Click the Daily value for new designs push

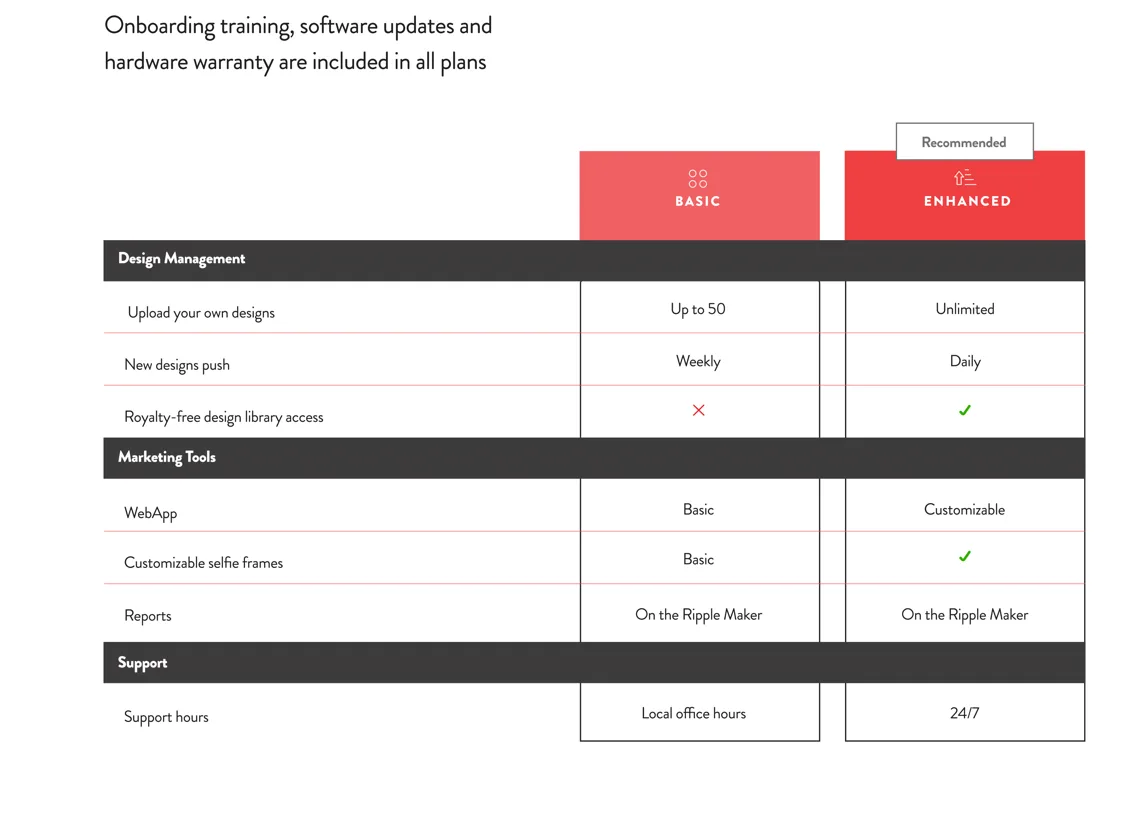click(964, 361)
